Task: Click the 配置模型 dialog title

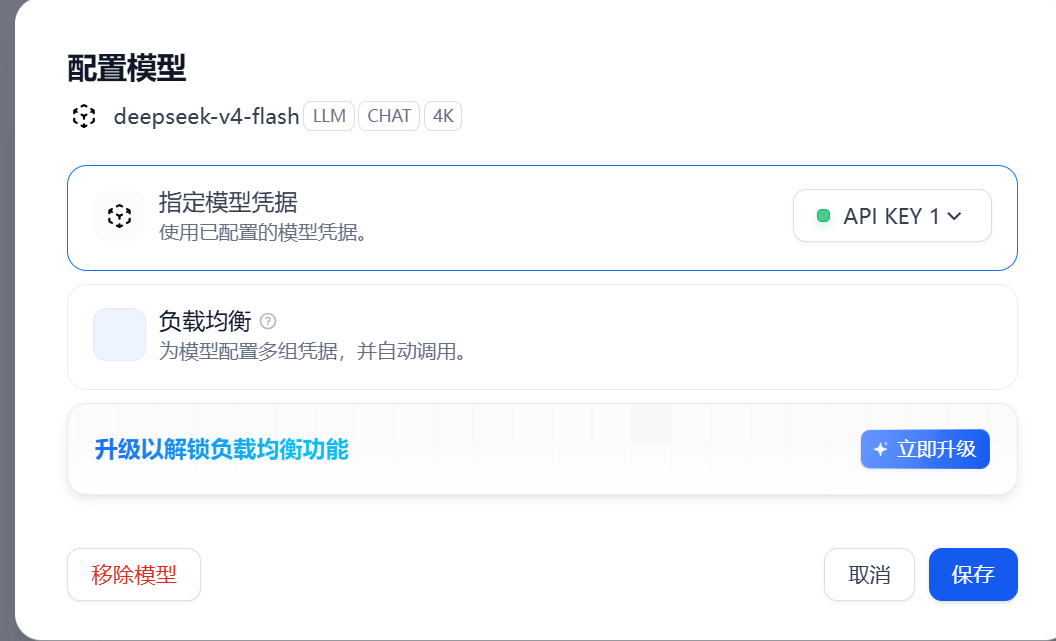Action: pos(127,68)
